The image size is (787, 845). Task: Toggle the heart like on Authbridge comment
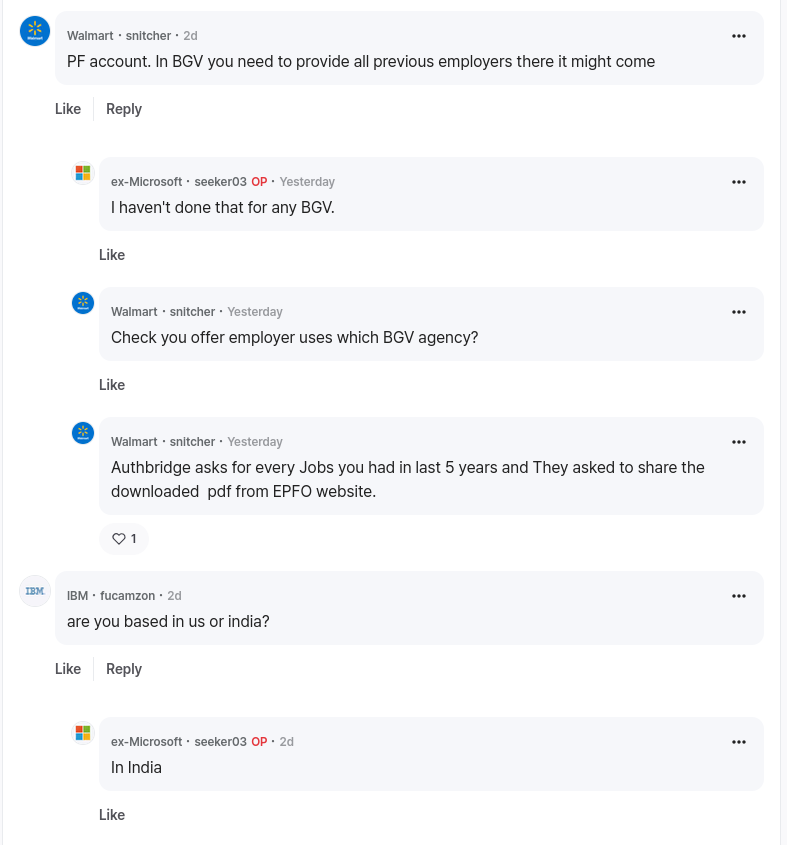point(124,539)
